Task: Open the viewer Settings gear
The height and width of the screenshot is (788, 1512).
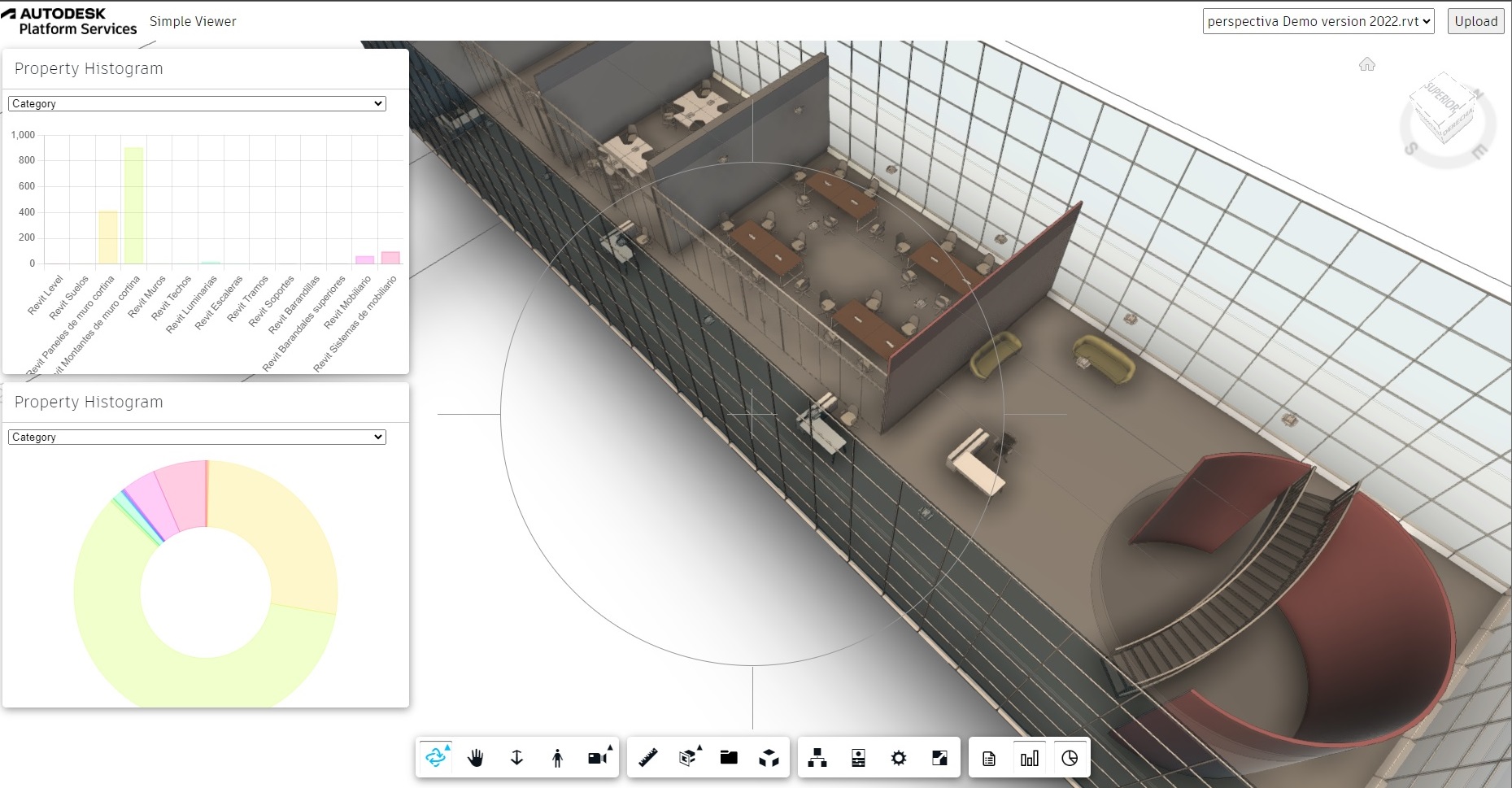Action: click(899, 757)
